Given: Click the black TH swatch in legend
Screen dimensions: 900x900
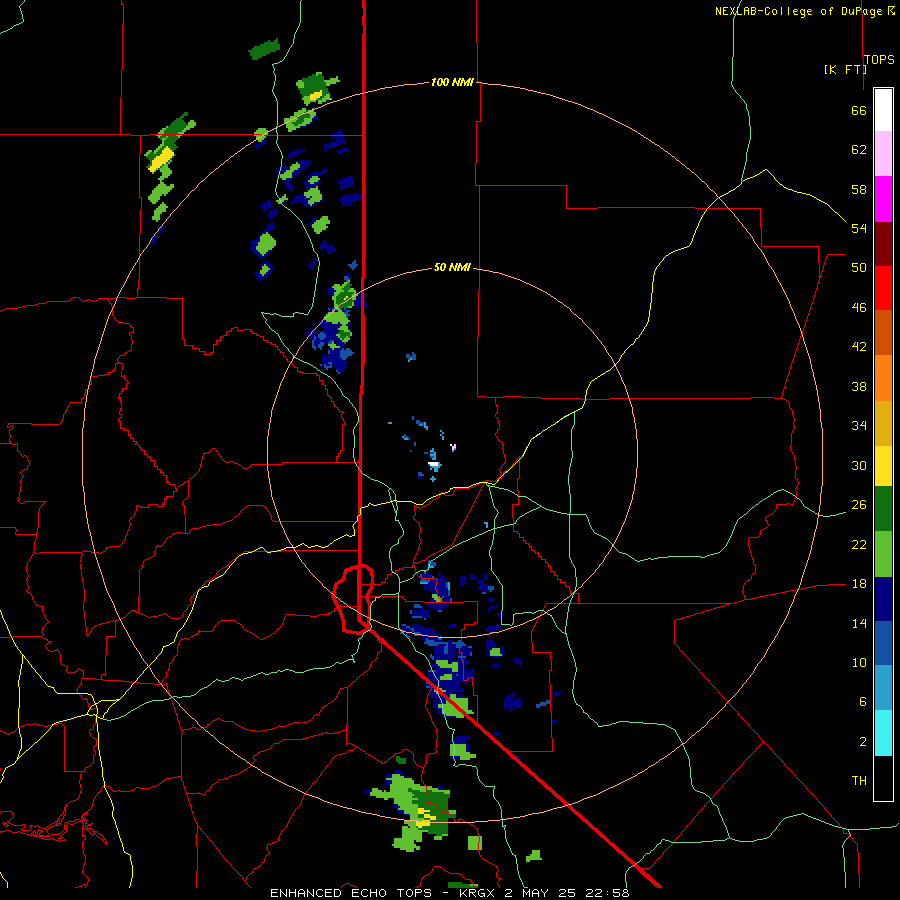Looking at the screenshot, I should [883, 778].
